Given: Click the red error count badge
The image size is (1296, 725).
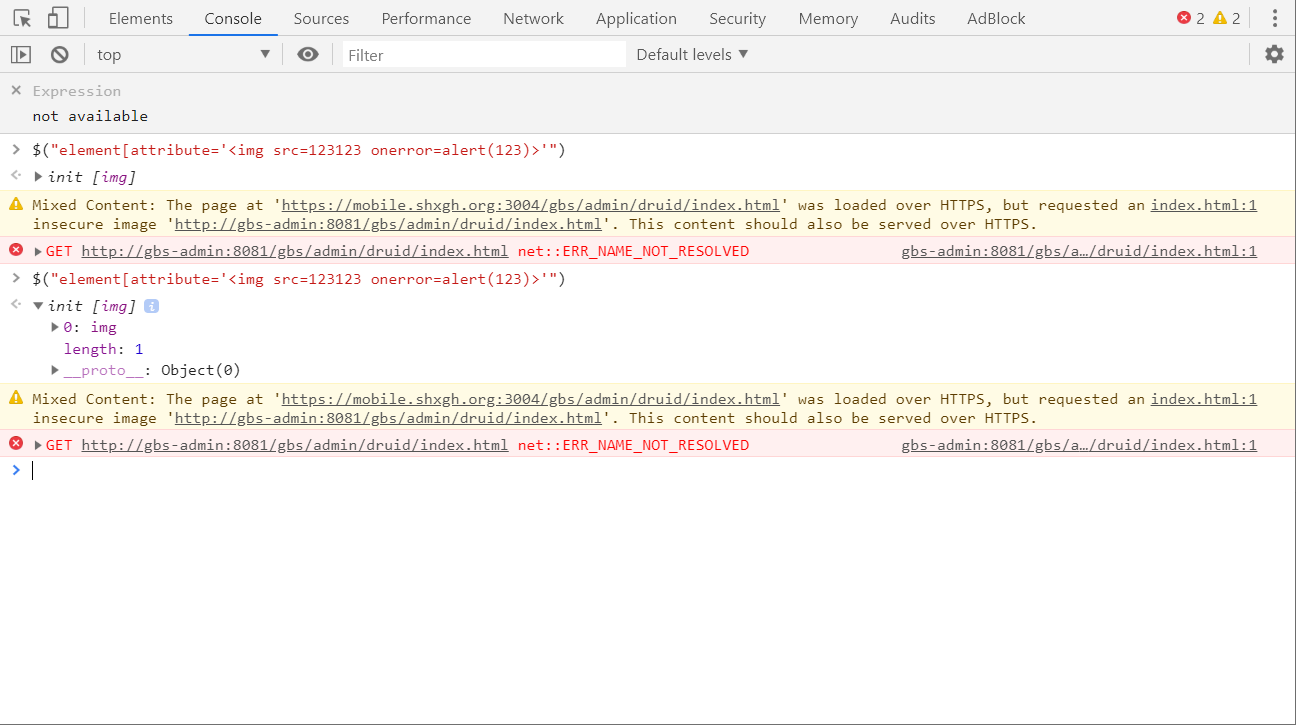Looking at the screenshot, I should pos(1190,18).
